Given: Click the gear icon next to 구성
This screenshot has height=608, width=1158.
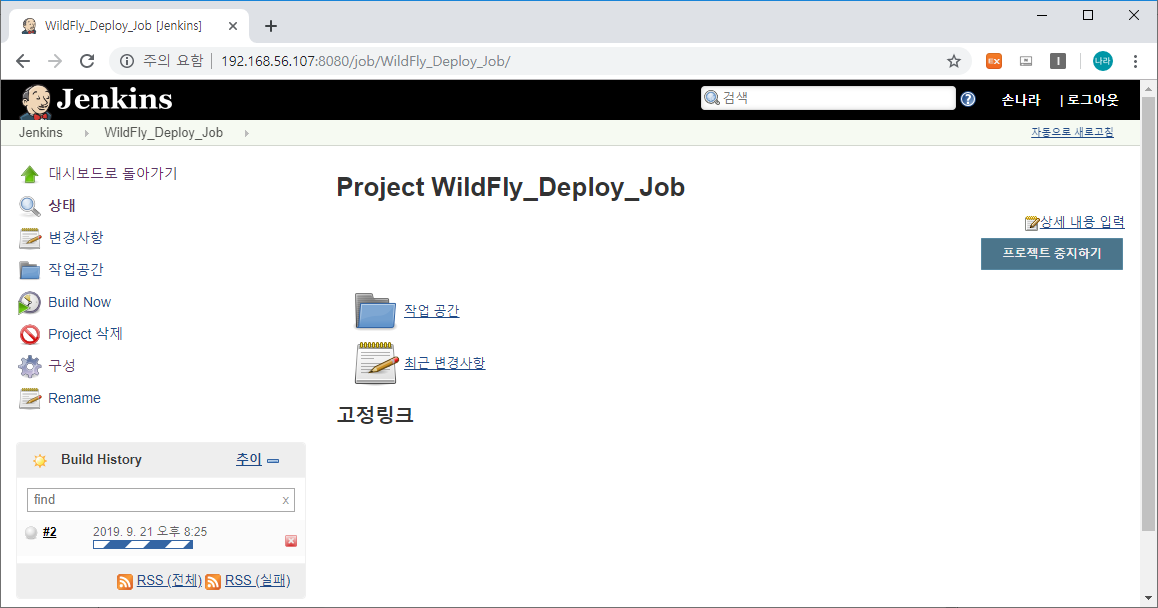Looking at the screenshot, I should click(x=30, y=366).
